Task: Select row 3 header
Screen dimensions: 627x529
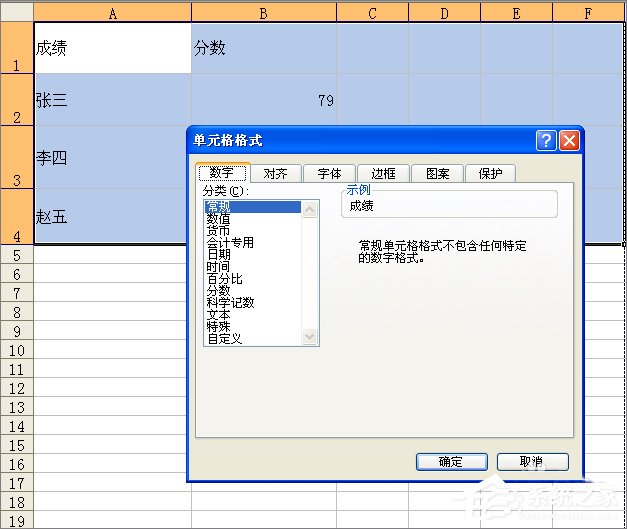Action: 16,157
